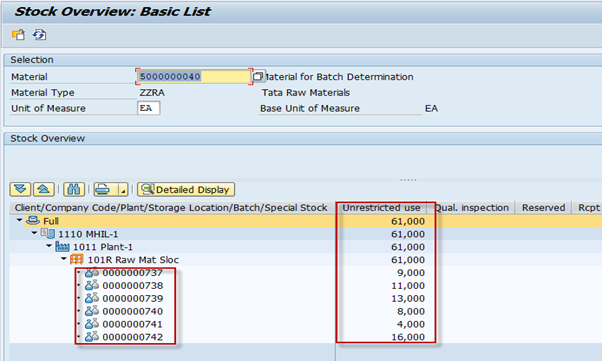Open value help next to Material field

pyautogui.click(x=258, y=76)
